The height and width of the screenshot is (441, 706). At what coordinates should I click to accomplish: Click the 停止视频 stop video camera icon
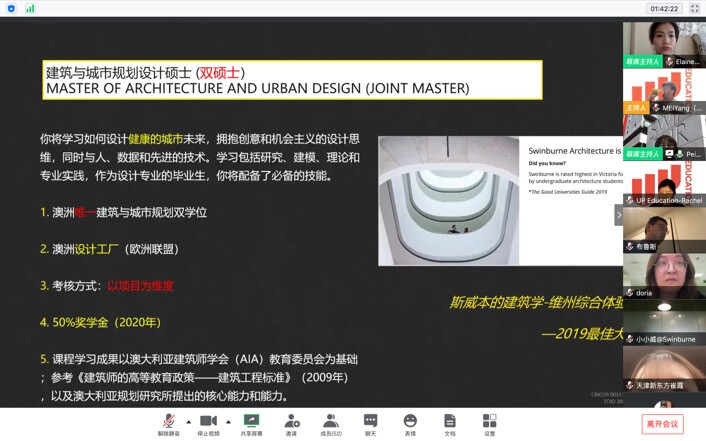[x=208, y=421]
